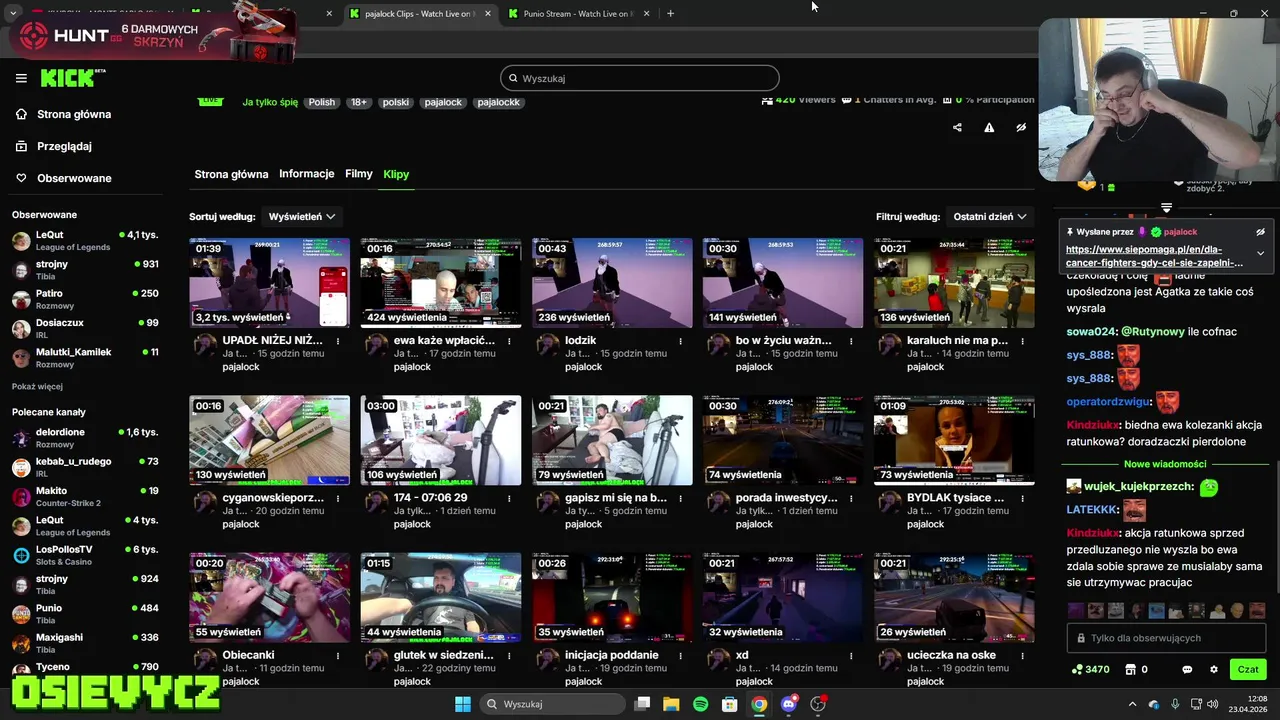Click the Kick search field 'Wyszukaj'
This screenshot has width=1280, height=720.
tap(640, 78)
